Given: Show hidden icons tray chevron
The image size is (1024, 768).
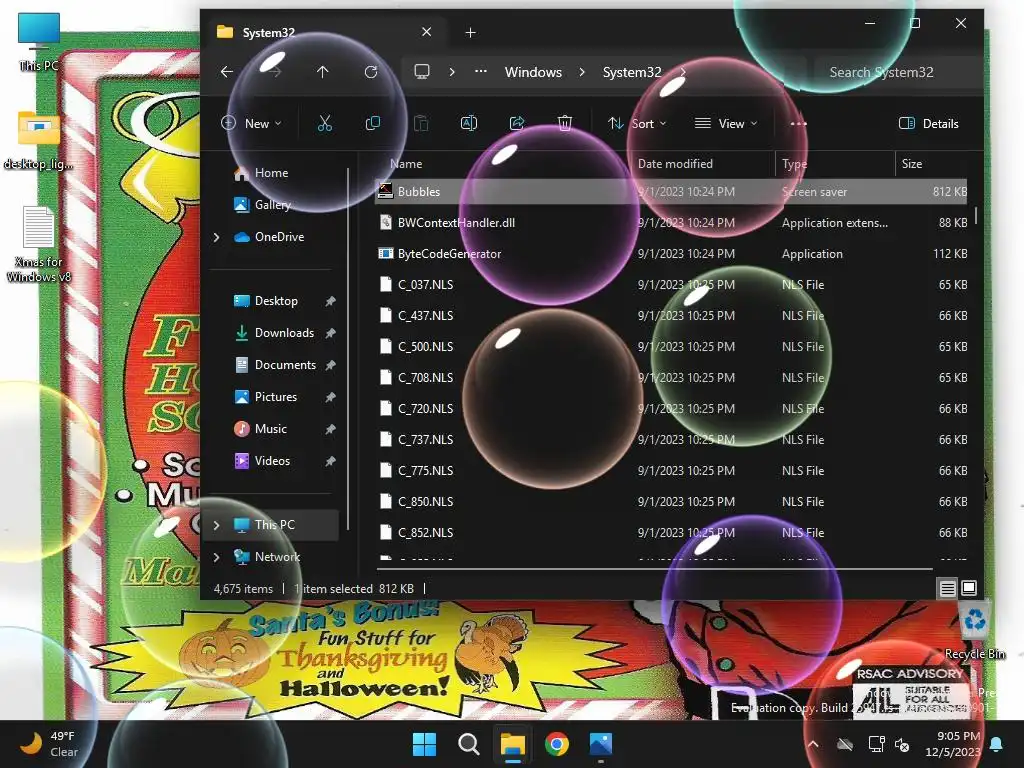Looking at the screenshot, I should (813, 744).
